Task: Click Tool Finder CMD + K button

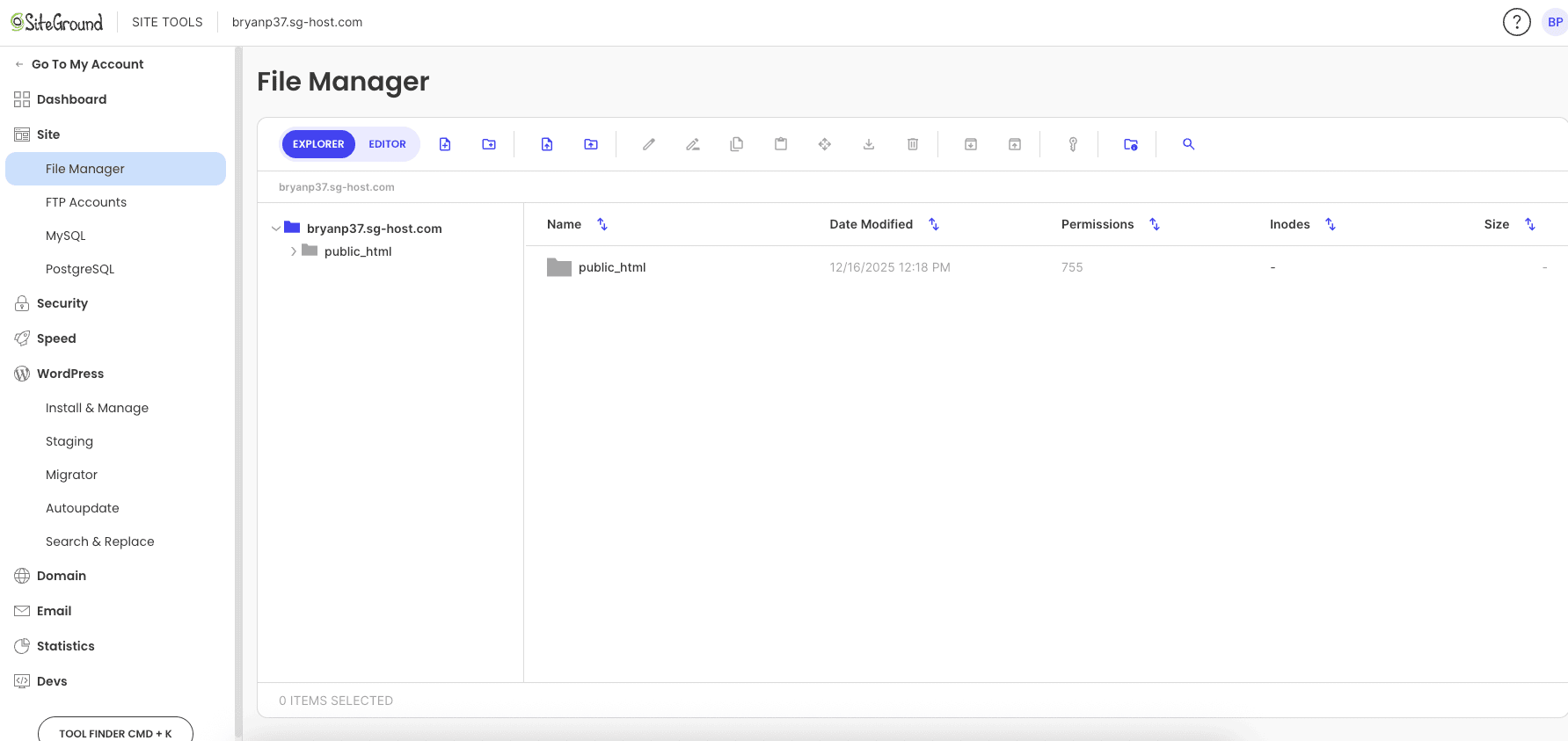Action: click(115, 732)
